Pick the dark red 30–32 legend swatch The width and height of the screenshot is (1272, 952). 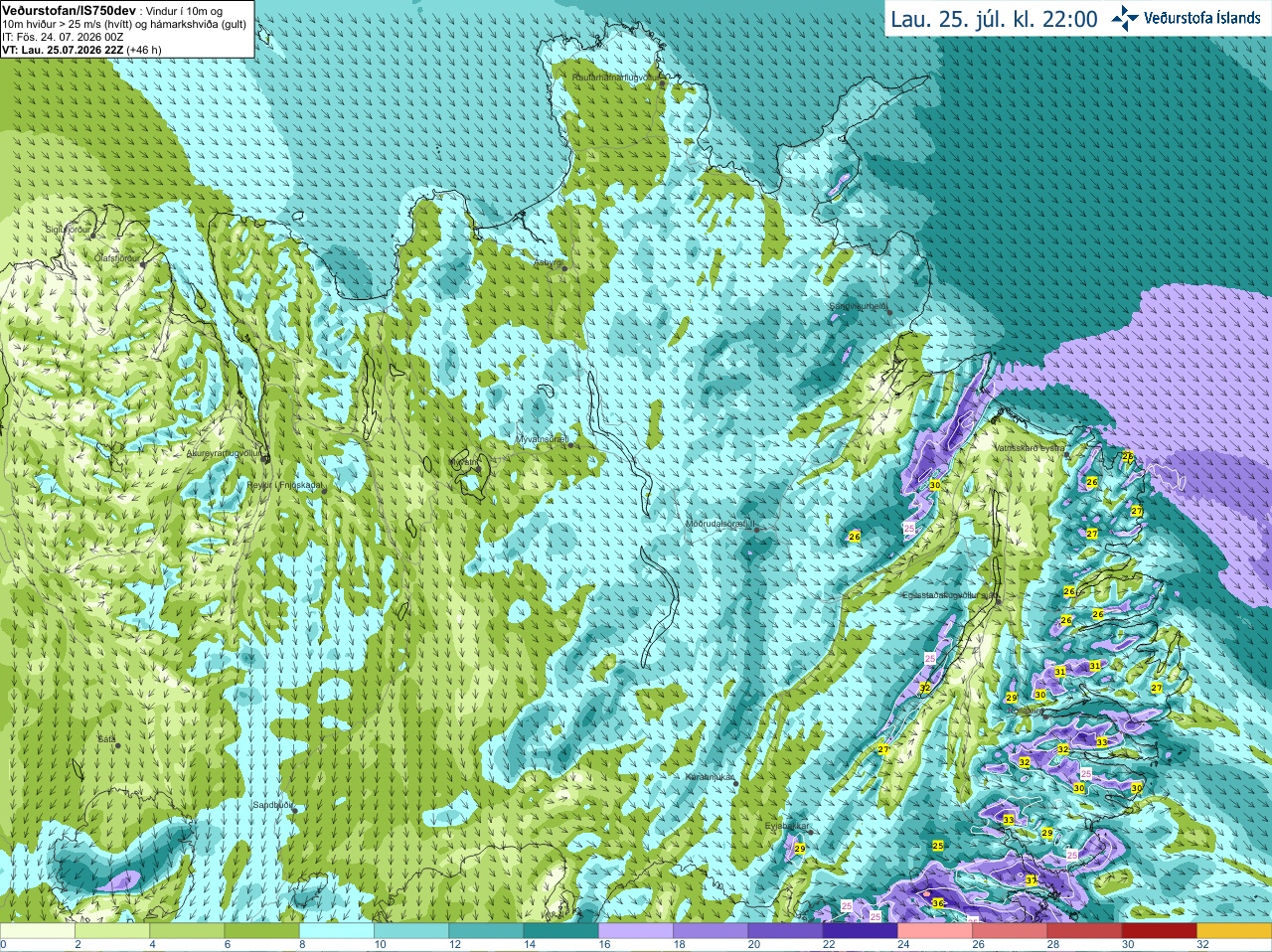click(1160, 930)
